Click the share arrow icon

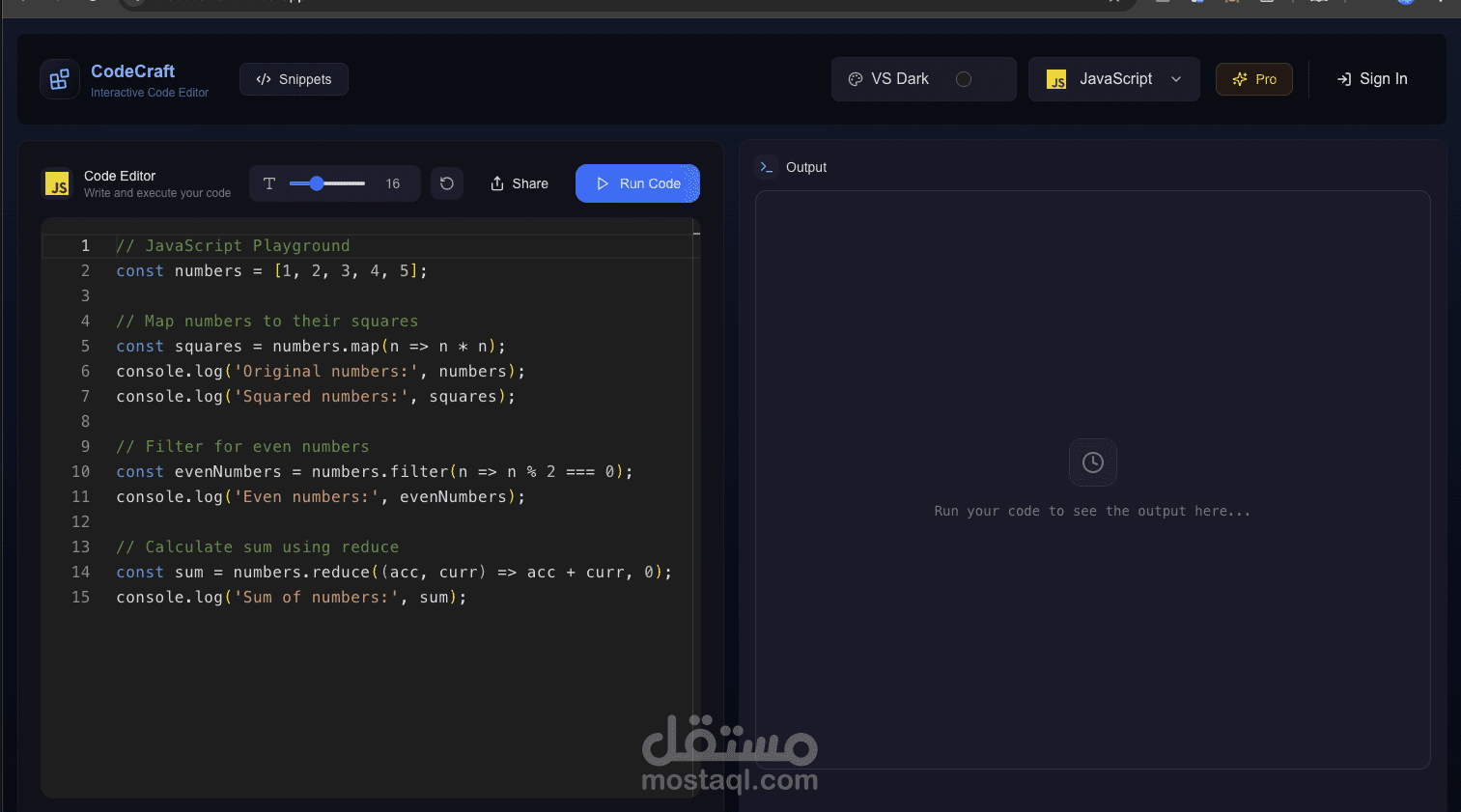(496, 182)
